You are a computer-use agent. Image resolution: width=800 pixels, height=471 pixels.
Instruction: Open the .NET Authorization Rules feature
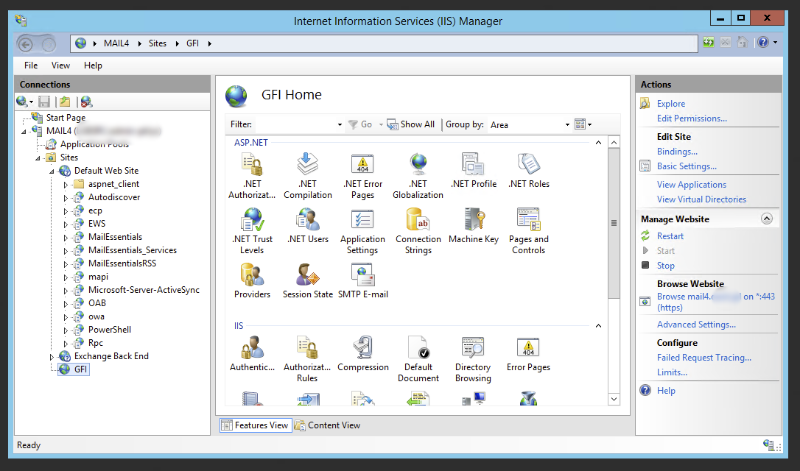click(x=252, y=176)
